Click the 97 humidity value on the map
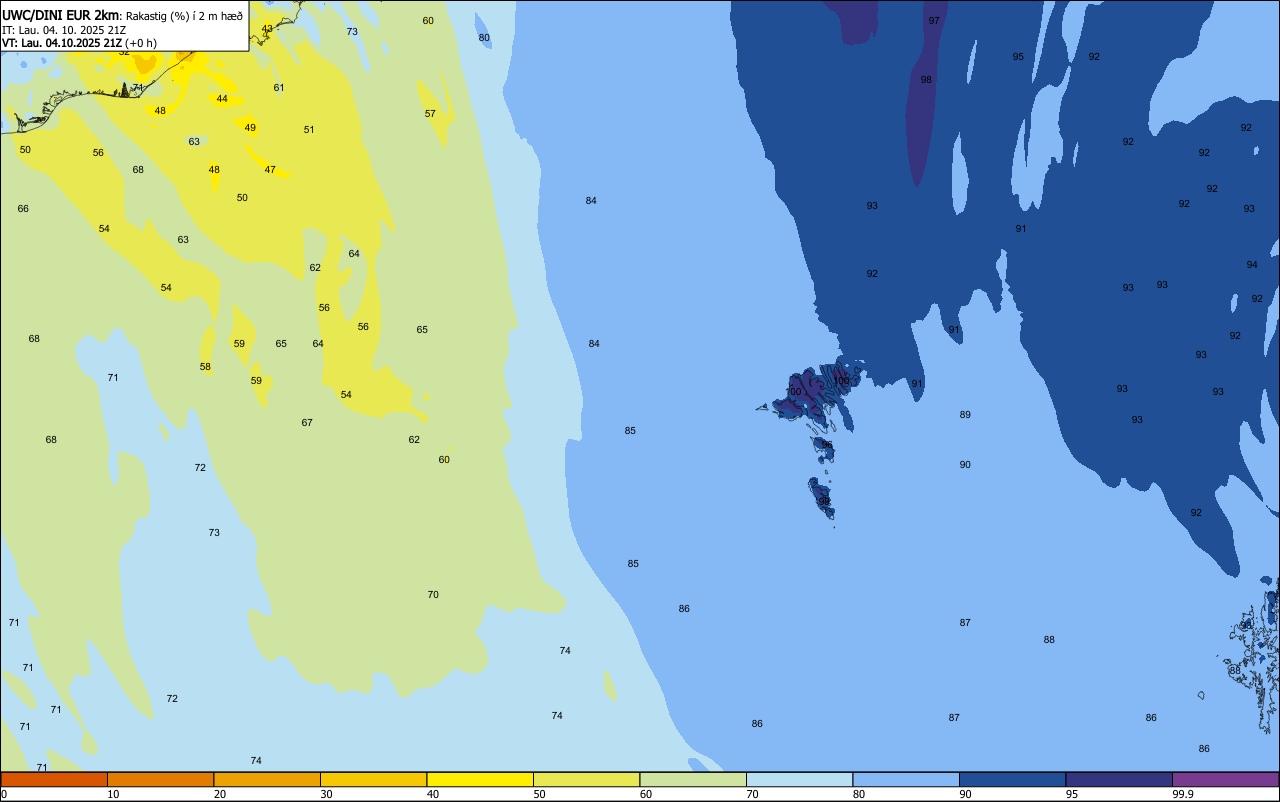This screenshot has height=802, width=1280. coord(934,21)
